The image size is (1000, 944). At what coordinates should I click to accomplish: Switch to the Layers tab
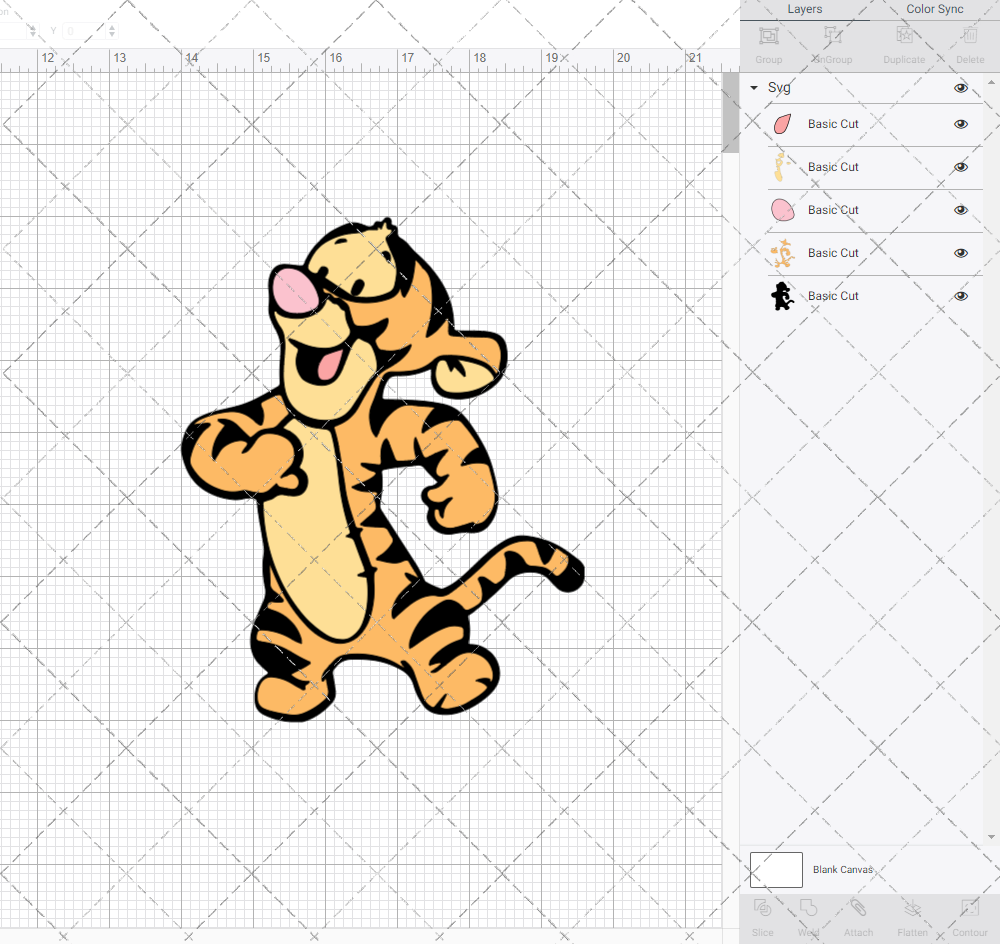tap(805, 10)
